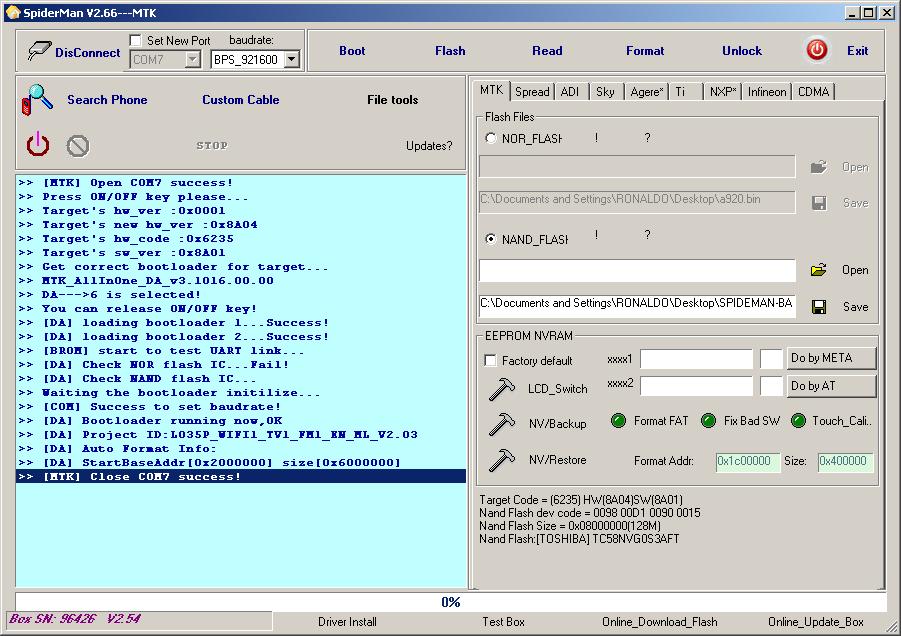Click the xxxx2 input field
Viewport: 901px width, 636px height.
click(696, 386)
